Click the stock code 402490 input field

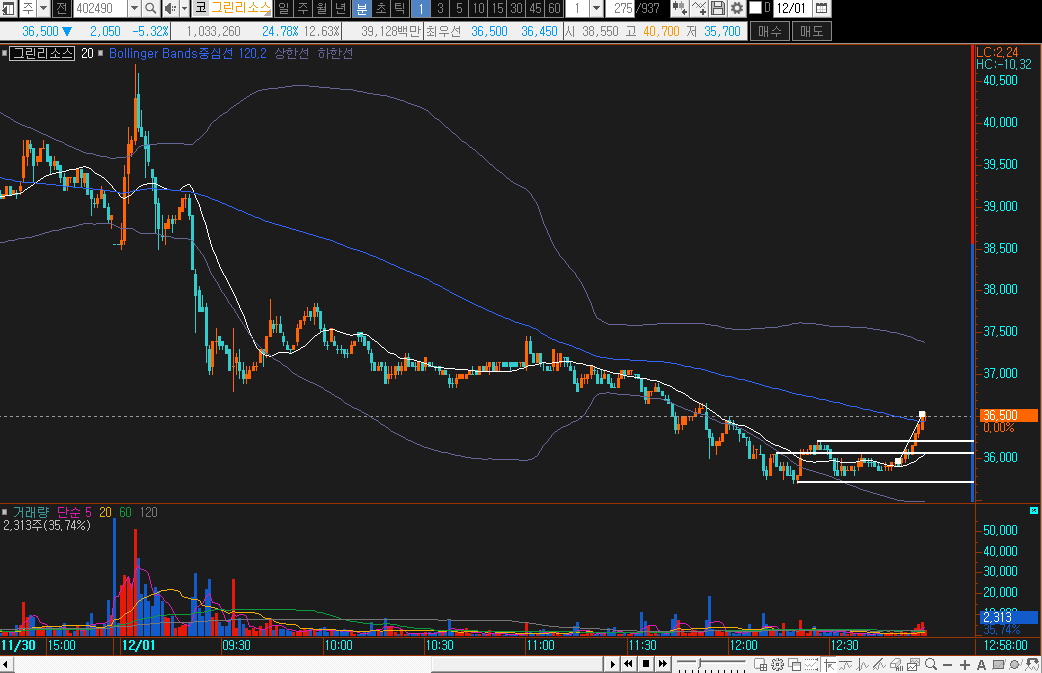(x=100, y=8)
